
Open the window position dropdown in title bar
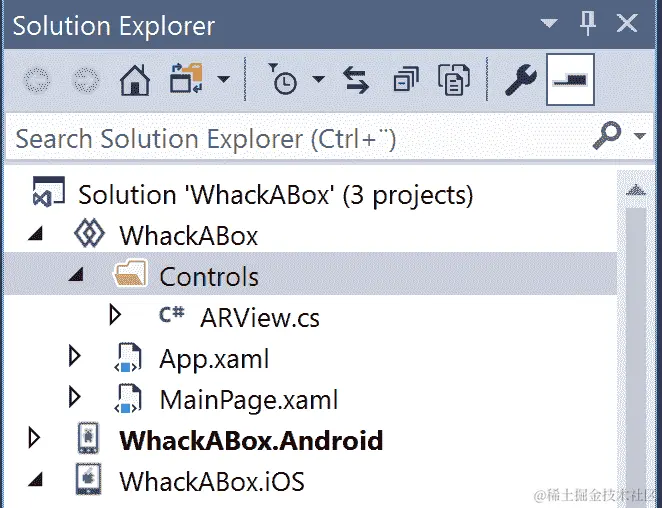549,23
